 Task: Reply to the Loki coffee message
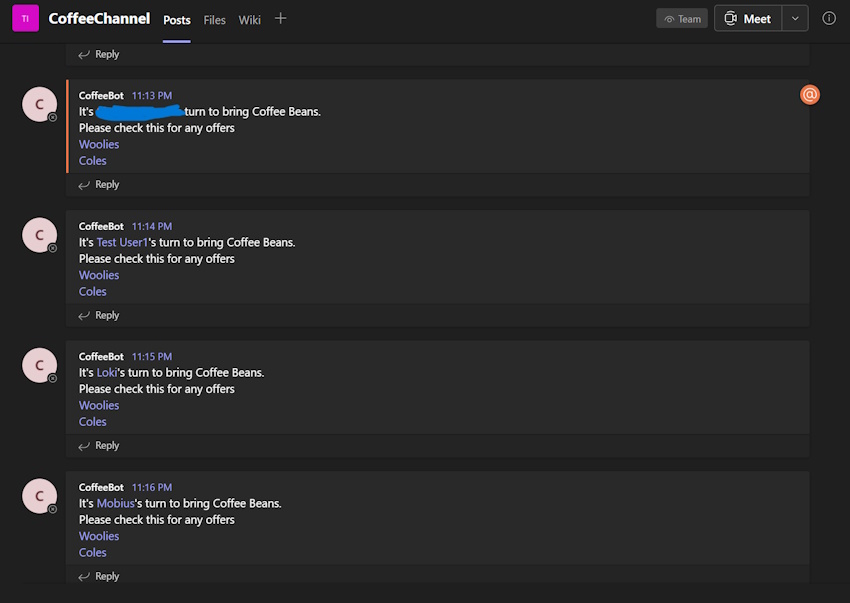tap(99, 445)
